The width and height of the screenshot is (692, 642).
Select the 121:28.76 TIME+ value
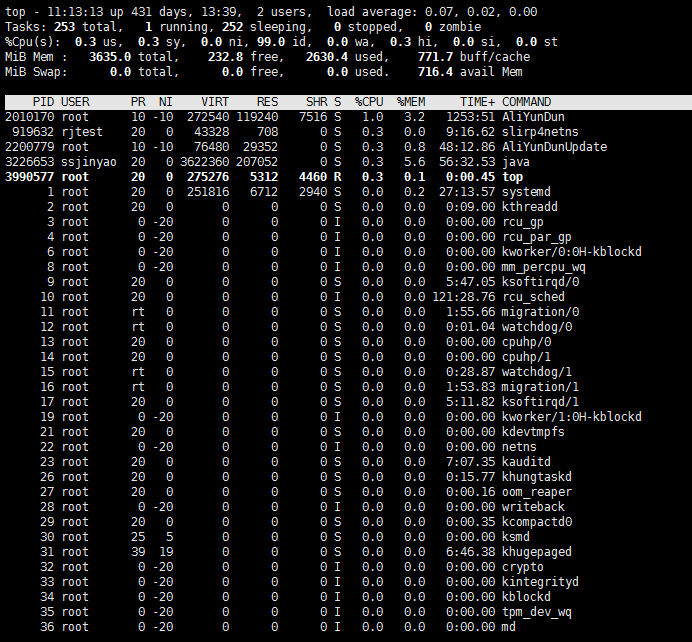(x=464, y=297)
